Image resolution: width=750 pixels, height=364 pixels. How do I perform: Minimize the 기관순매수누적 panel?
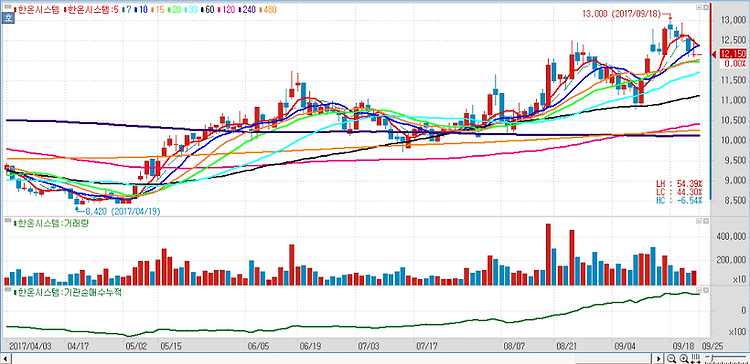pyautogui.click(x=699, y=290)
